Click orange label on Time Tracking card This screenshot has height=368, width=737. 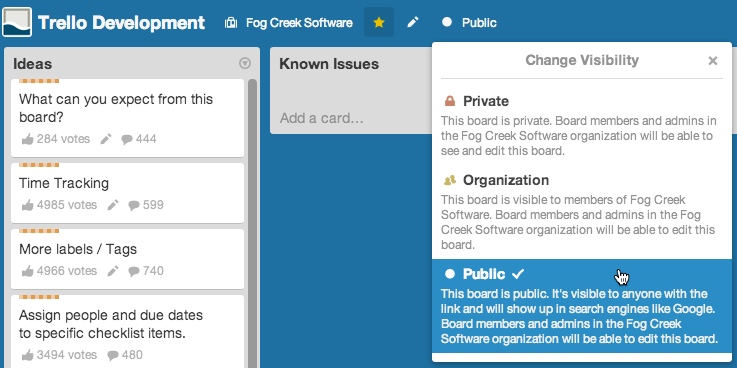39,165
